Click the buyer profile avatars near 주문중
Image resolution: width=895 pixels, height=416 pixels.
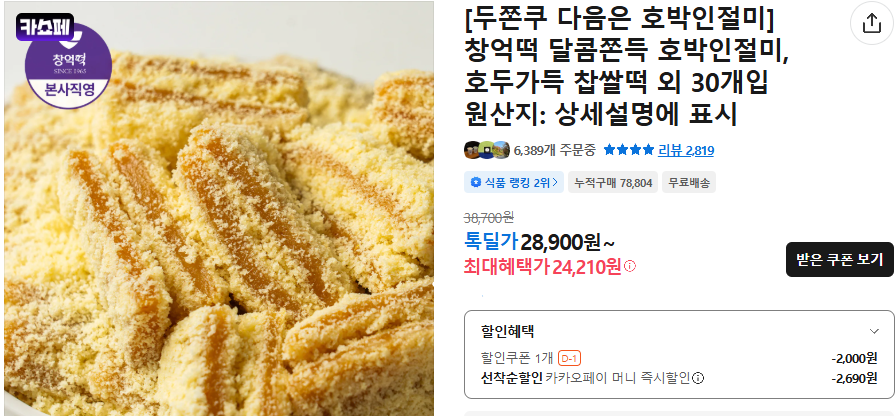pyautogui.click(x=487, y=150)
